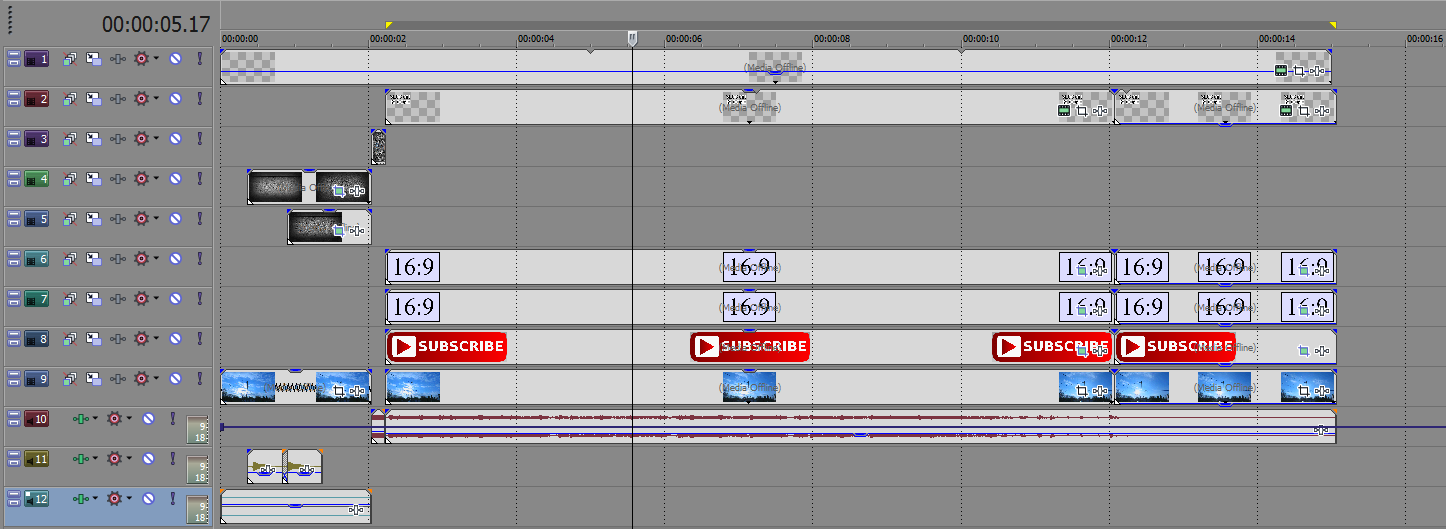Select yellow loop region start marker
Image resolution: width=1446 pixels, height=529 pixels.
(x=388, y=25)
